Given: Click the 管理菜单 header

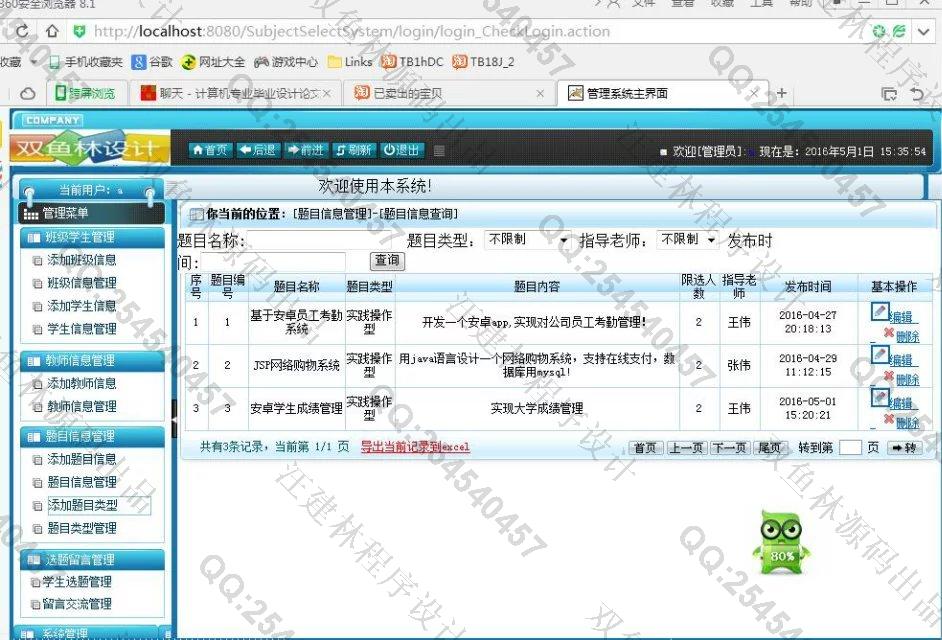Looking at the screenshot, I should tap(93, 213).
